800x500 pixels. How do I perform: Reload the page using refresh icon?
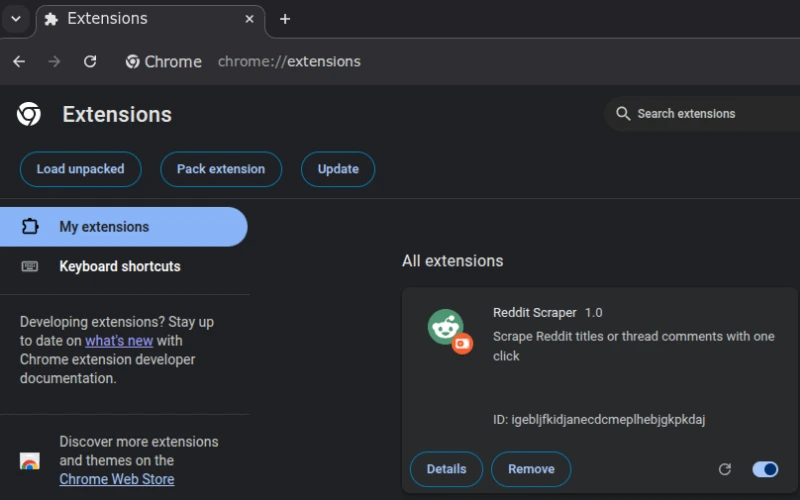90,62
